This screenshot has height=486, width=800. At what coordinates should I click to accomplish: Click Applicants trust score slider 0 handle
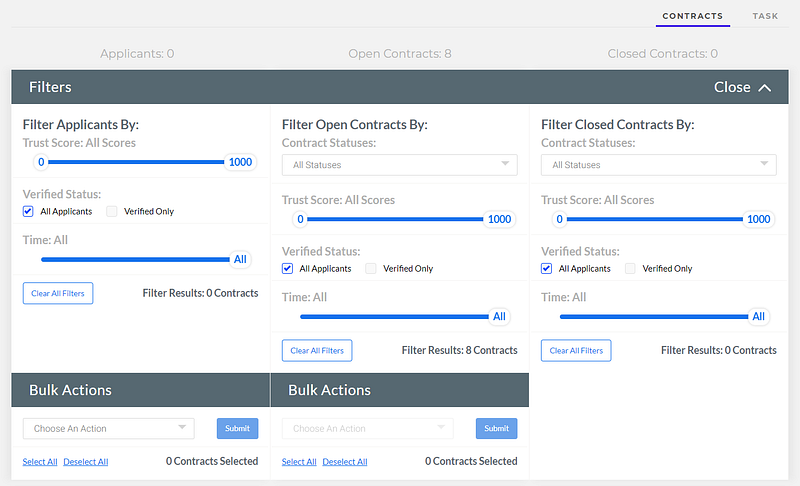click(41, 162)
